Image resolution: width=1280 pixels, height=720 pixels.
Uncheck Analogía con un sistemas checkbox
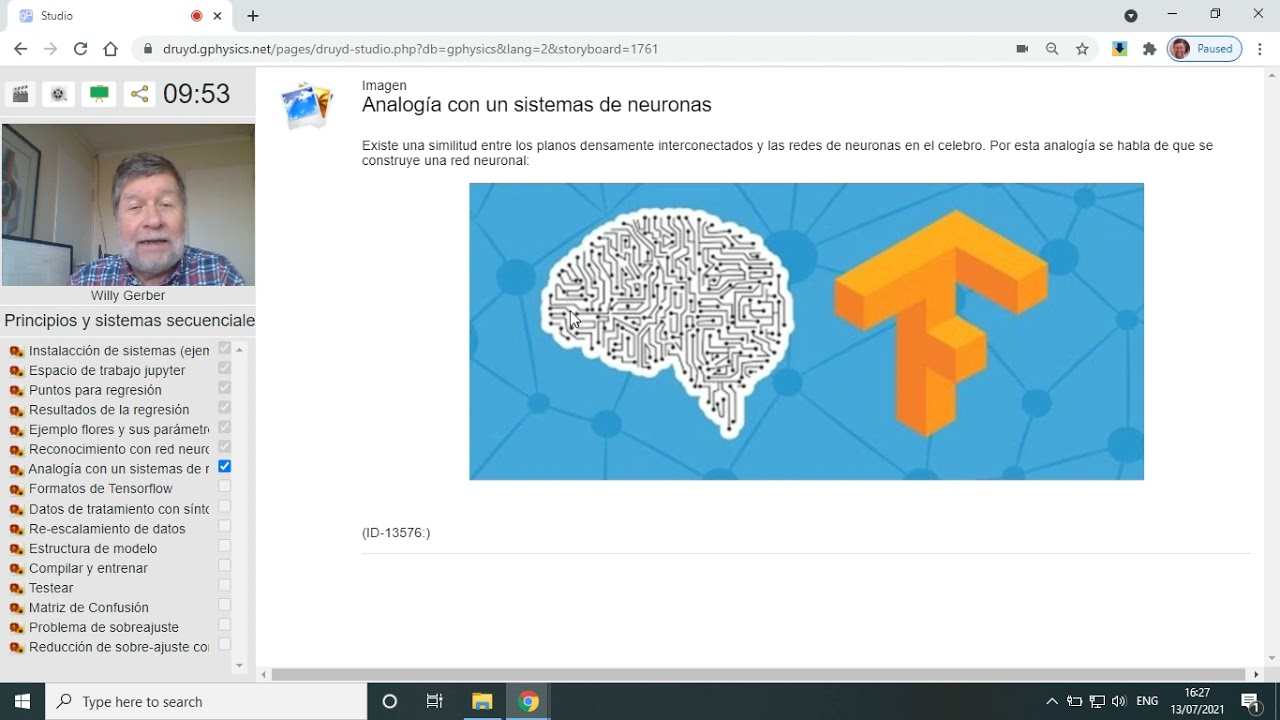[224, 466]
